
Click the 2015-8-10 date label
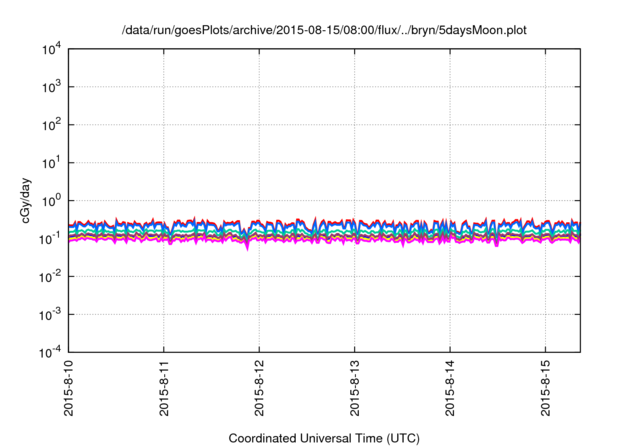(x=68, y=388)
